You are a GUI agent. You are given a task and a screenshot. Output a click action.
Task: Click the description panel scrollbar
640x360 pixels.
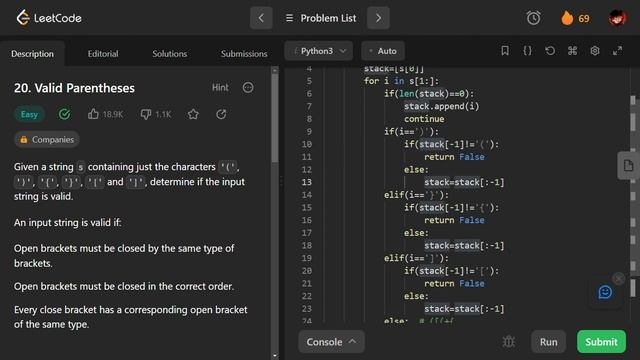click(x=275, y=118)
